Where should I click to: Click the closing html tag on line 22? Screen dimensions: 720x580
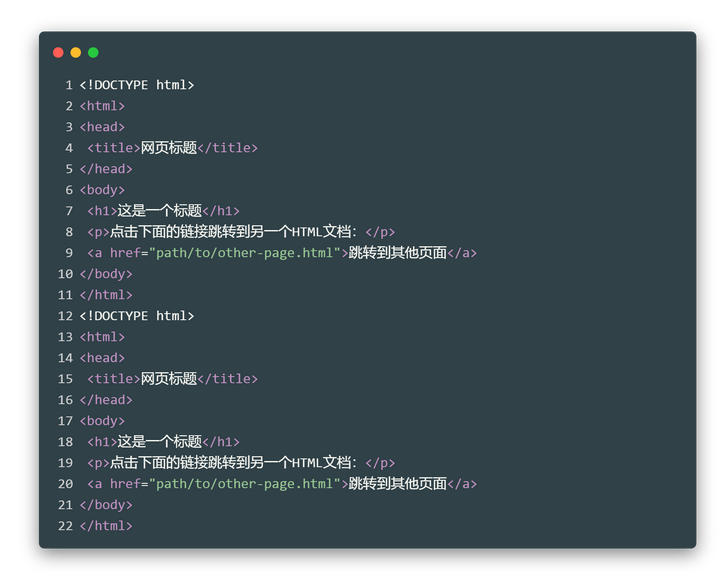click(106, 526)
